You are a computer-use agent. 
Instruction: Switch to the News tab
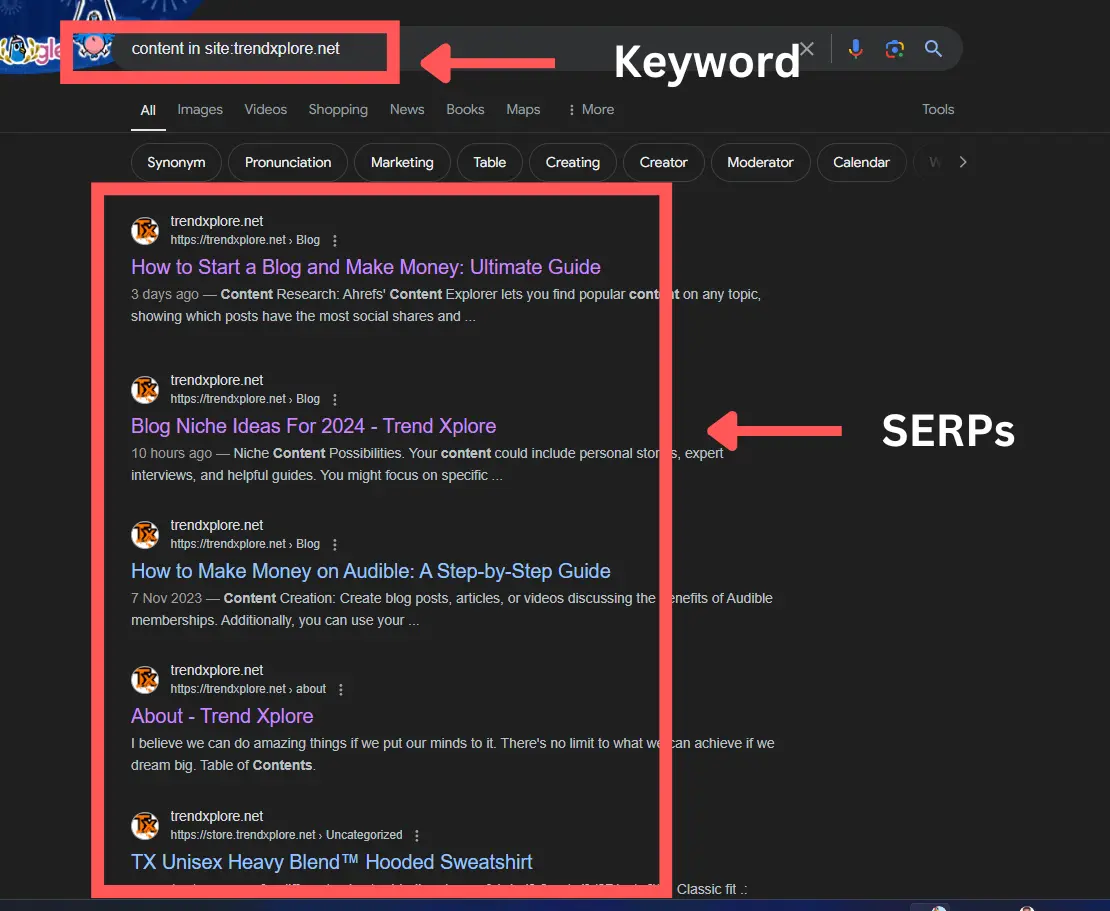(x=406, y=109)
